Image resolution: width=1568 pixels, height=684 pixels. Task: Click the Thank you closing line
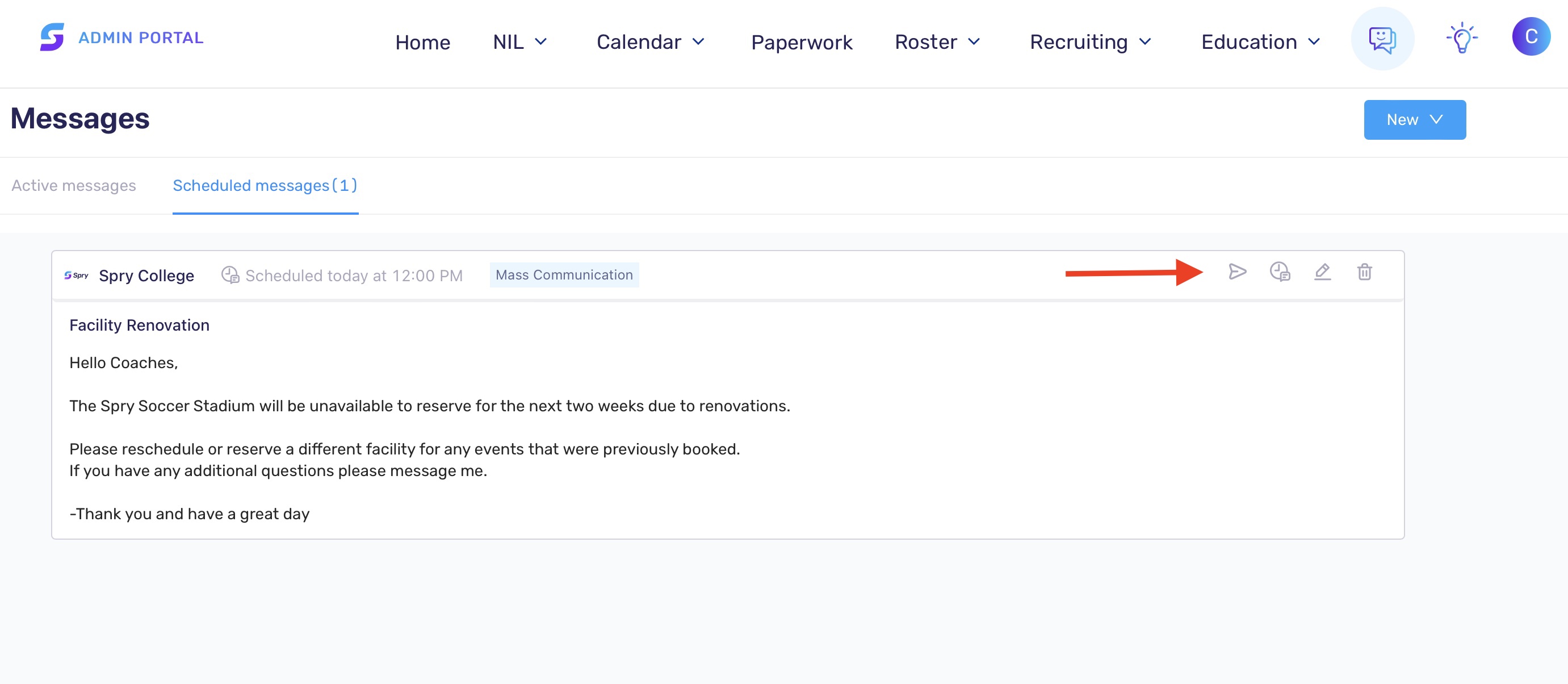click(189, 514)
